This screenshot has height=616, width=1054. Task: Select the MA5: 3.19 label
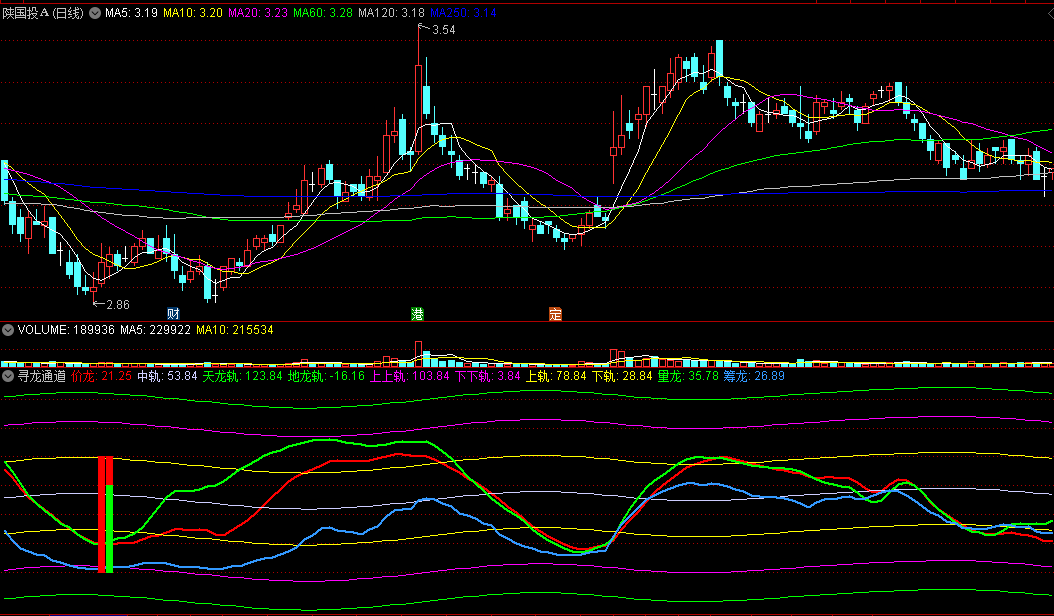coord(131,13)
